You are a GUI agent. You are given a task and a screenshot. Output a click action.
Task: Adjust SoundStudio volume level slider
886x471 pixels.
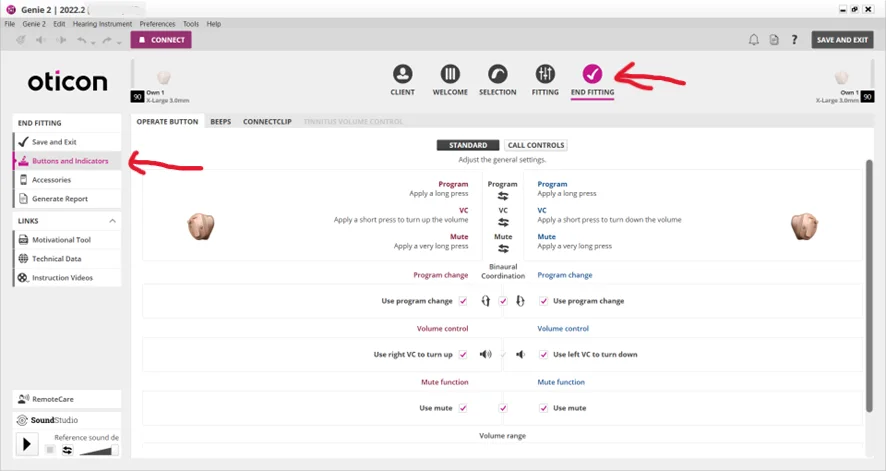(98, 450)
